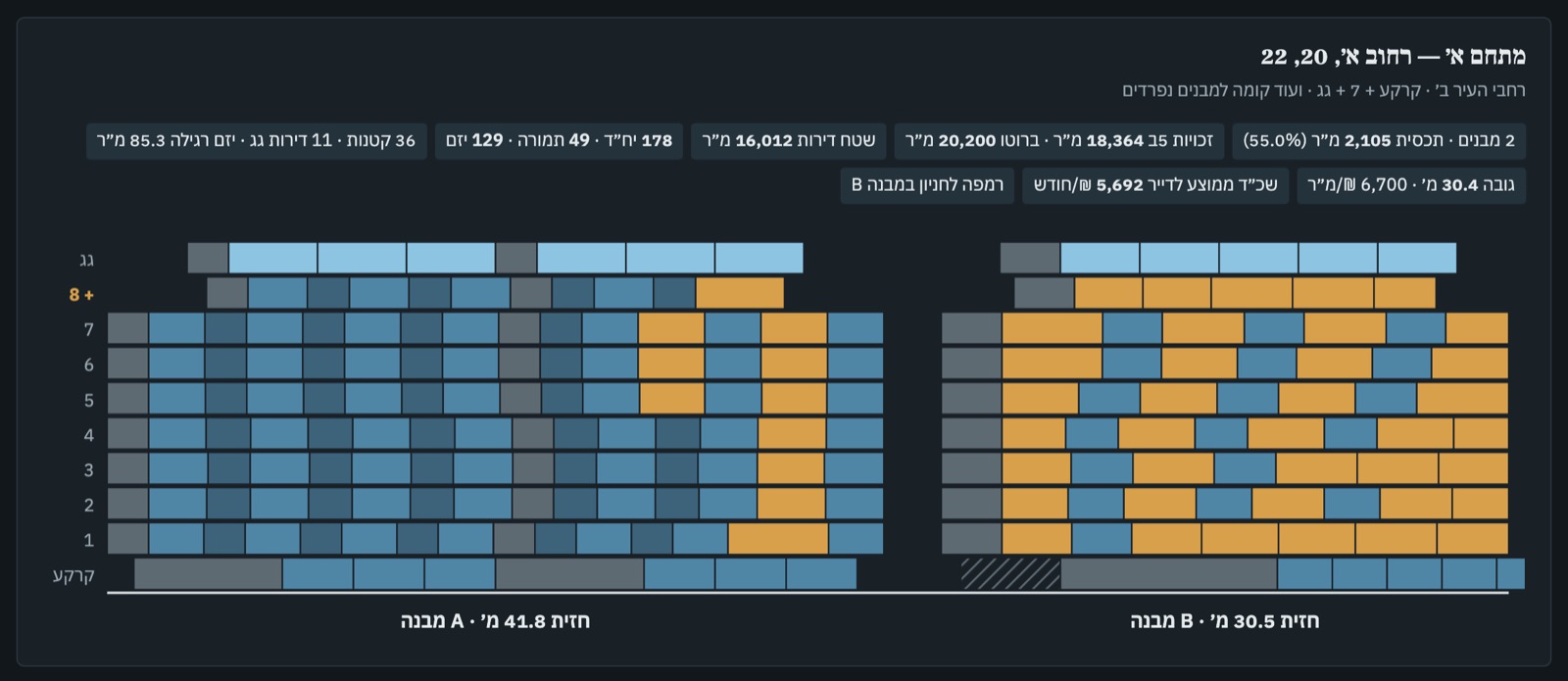Select the gray core cell on building B's floor 8+

[1045, 293]
